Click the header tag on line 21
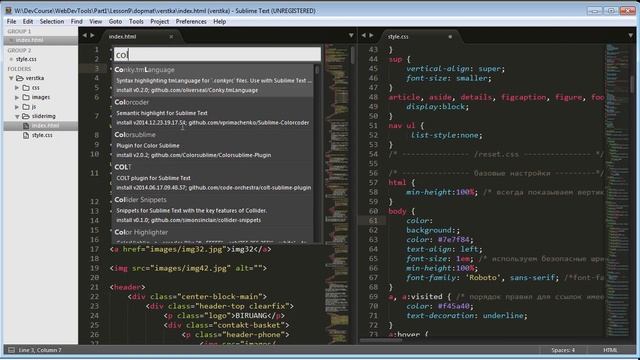640x360 pixels. 127,287
